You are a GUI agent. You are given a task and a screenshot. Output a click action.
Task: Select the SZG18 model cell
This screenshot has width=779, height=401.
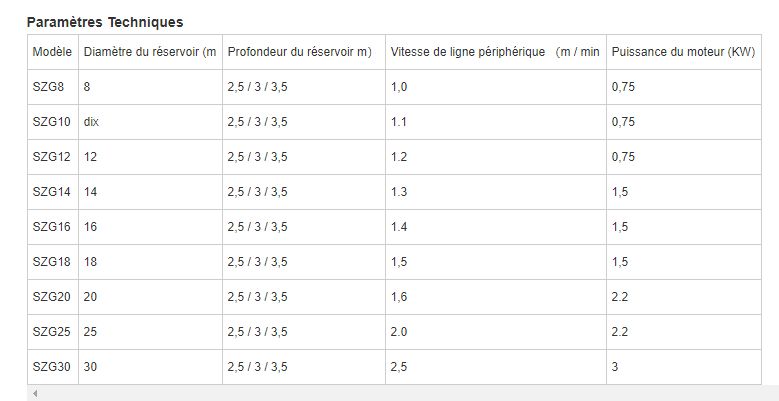(51, 262)
